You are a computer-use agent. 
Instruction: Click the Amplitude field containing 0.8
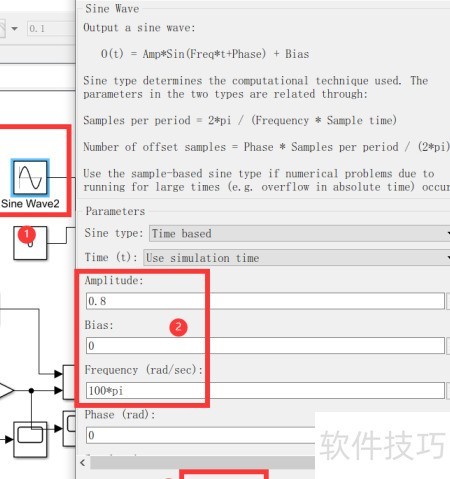tap(265, 301)
